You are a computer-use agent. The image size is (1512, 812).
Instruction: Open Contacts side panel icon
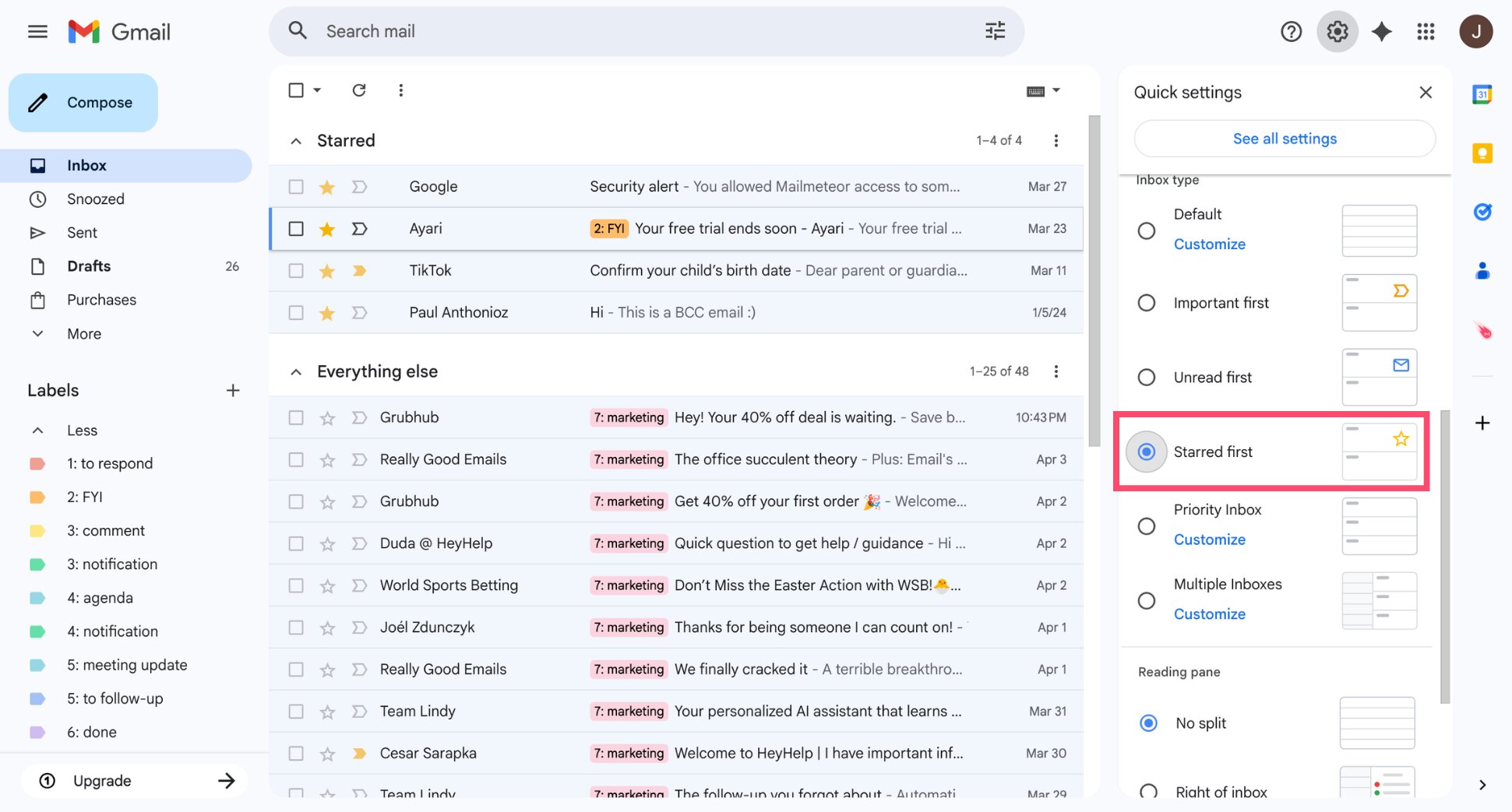click(x=1482, y=271)
